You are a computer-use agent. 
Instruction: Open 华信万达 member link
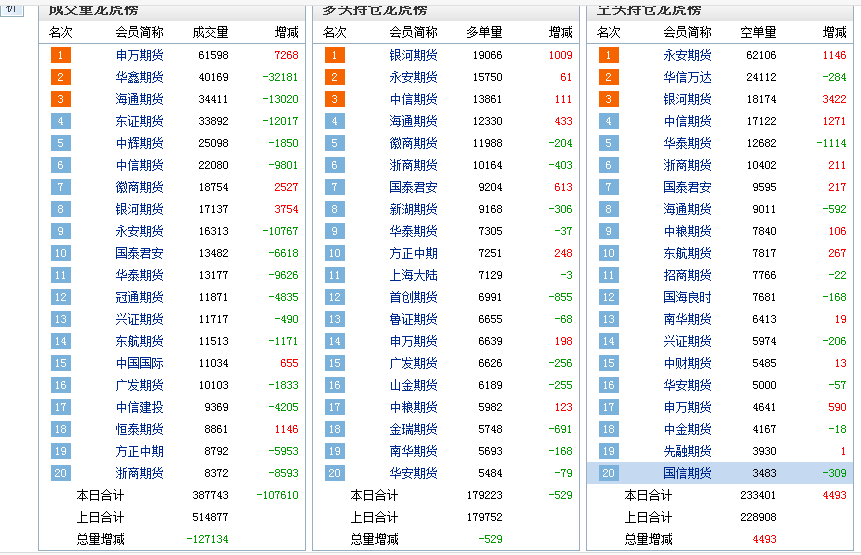(687, 77)
